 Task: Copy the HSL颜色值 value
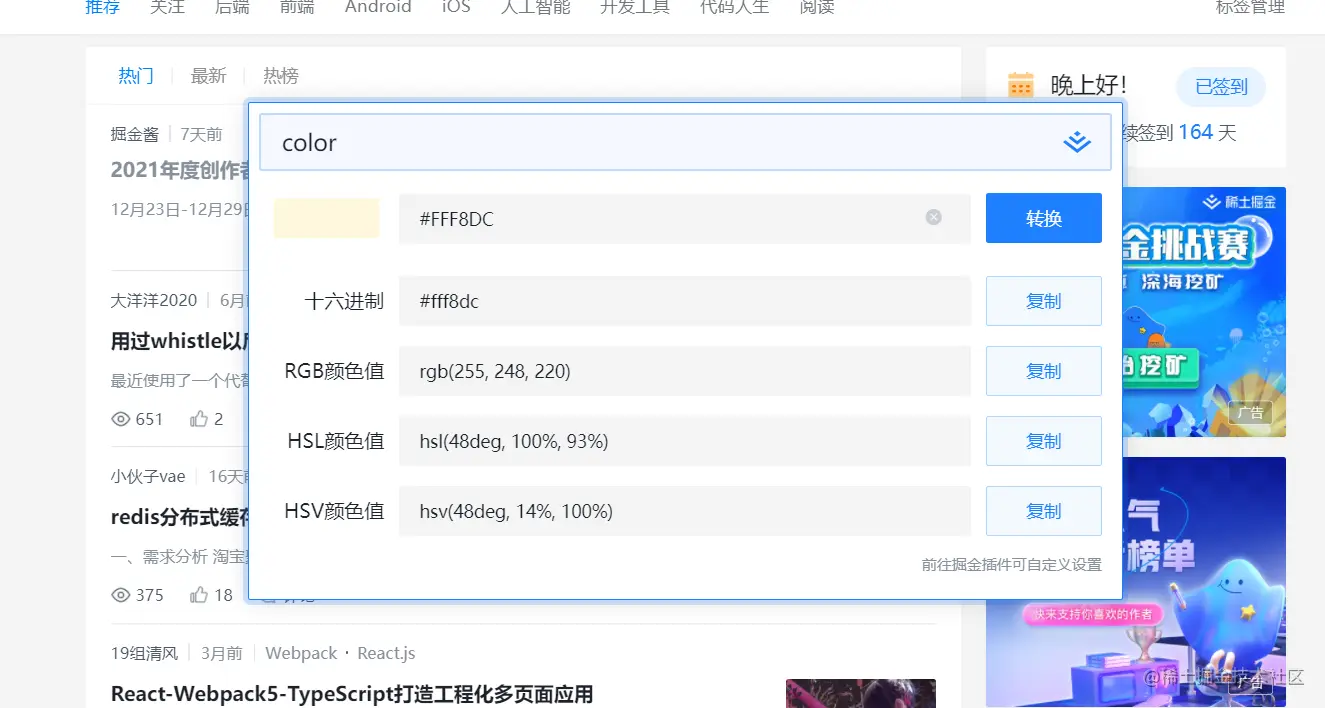click(x=1044, y=441)
